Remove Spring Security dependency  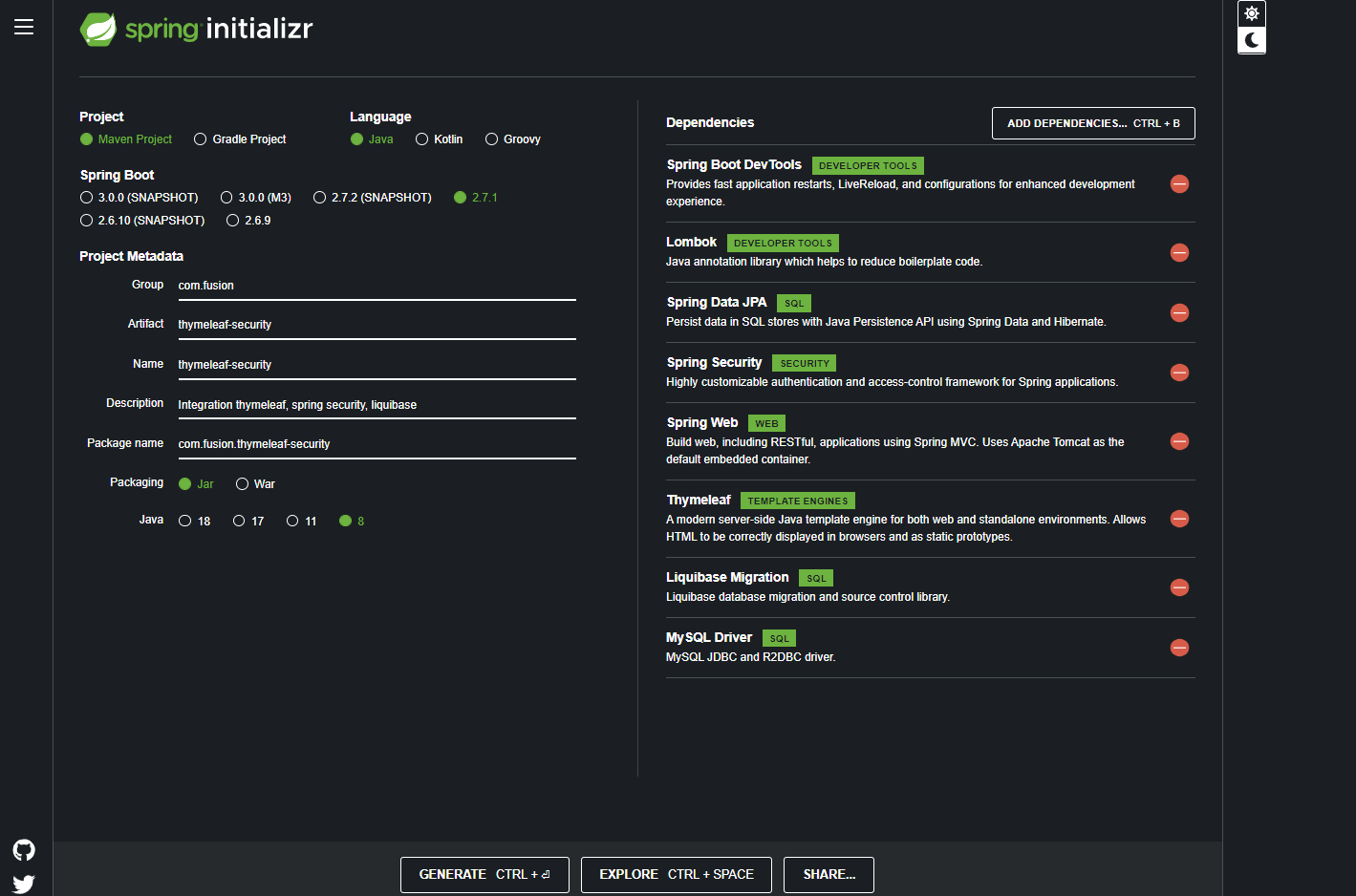(x=1179, y=373)
